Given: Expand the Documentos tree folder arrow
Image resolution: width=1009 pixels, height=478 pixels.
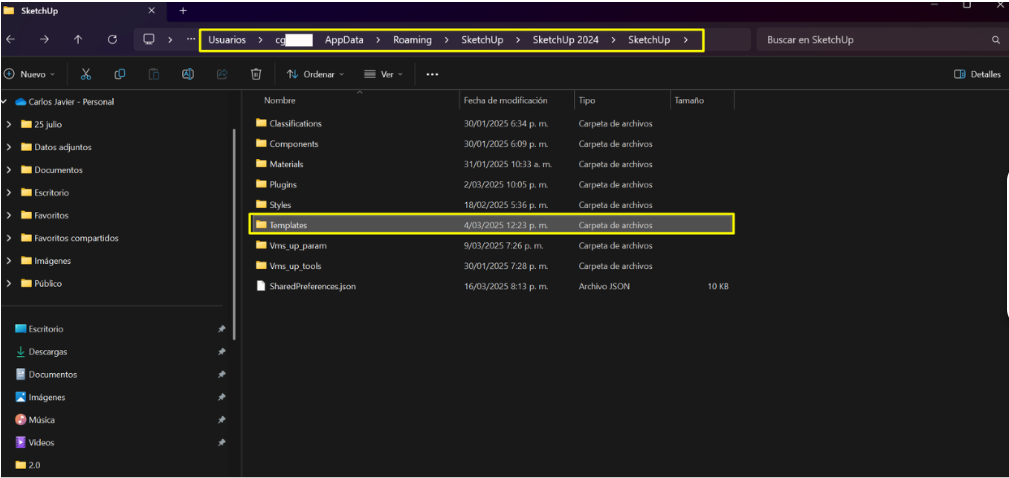Looking at the screenshot, I should click(x=8, y=170).
